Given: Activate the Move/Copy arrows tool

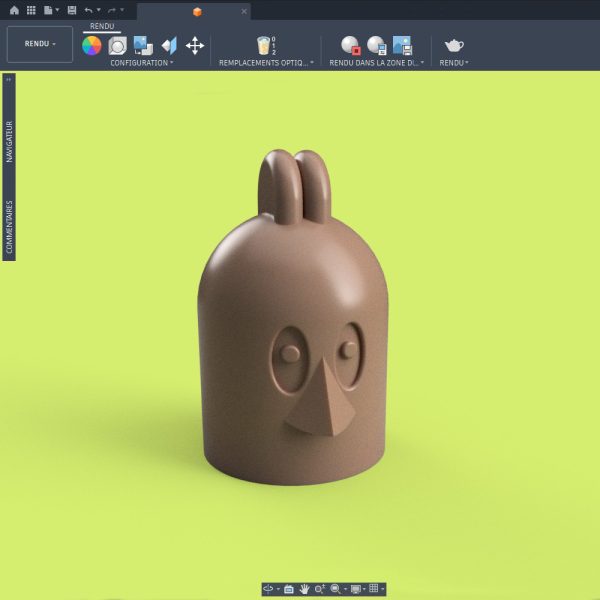Looking at the screenshot, I should pos(195,46).
